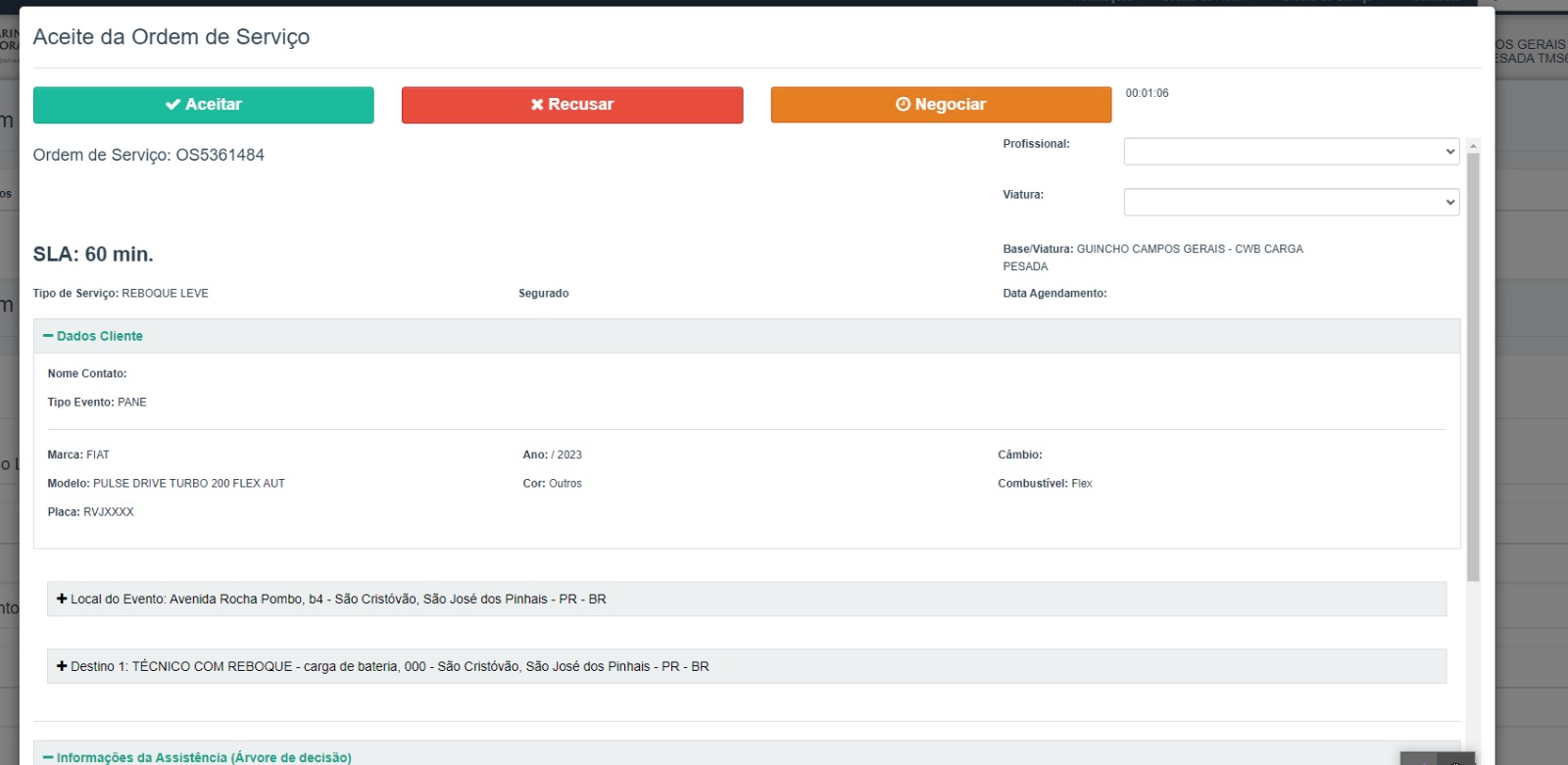Click the 'Aceite da Ordem de Serviço' title

tap(171, 37)
